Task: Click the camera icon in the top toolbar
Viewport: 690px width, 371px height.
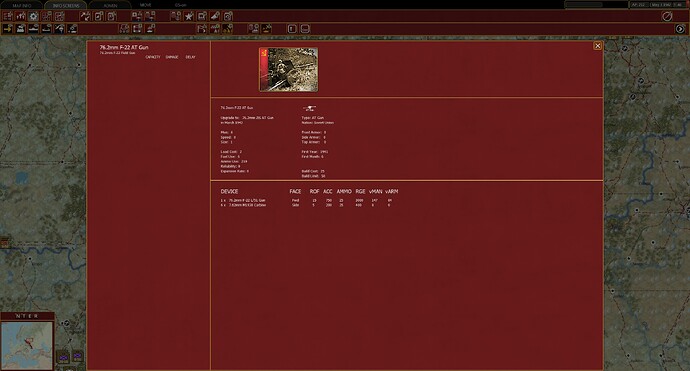Action: 228,17
